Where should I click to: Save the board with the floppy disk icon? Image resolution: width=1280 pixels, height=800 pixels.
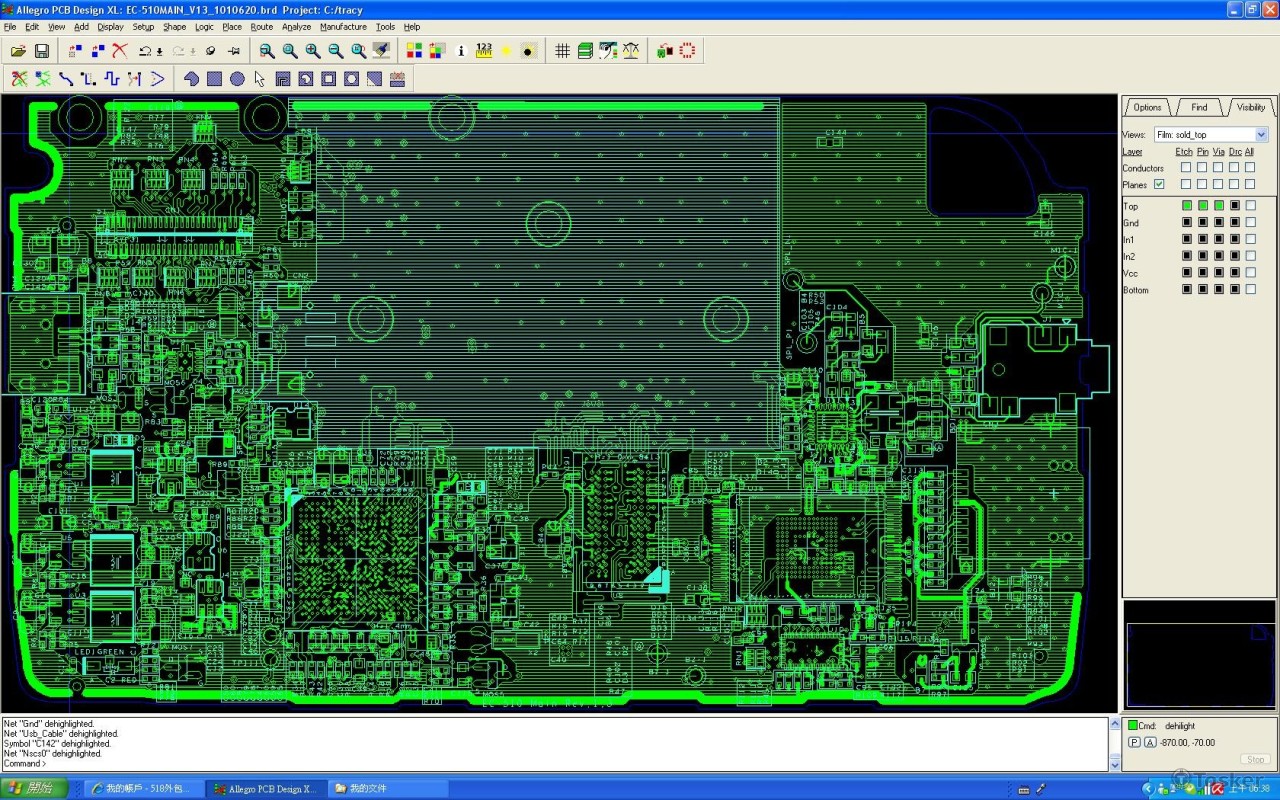(x=42, y=51)
